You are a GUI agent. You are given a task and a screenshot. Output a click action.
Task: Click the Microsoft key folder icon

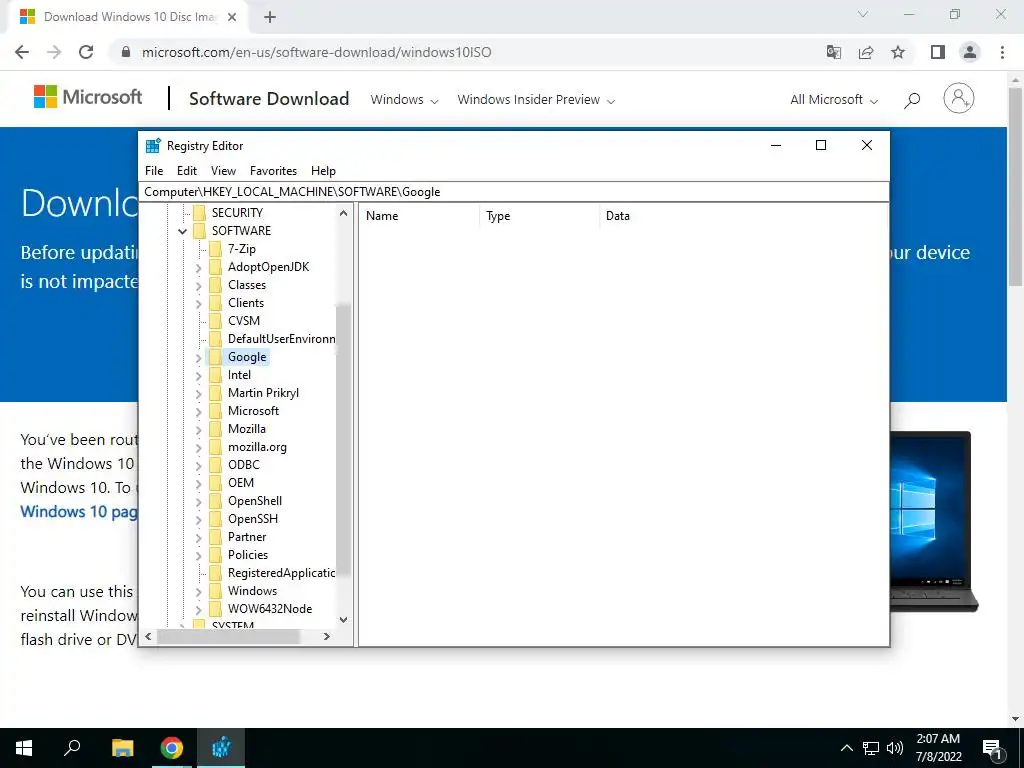pos(215,411)
